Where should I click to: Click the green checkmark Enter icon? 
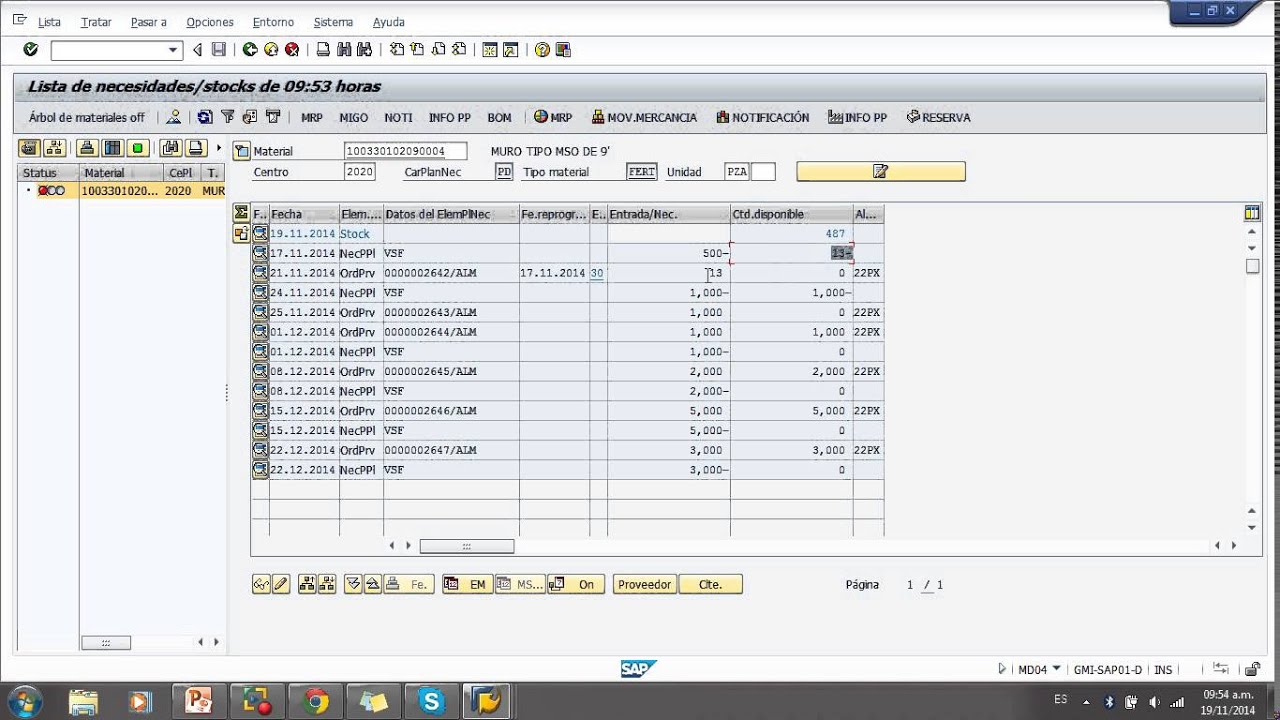point(30,49)
